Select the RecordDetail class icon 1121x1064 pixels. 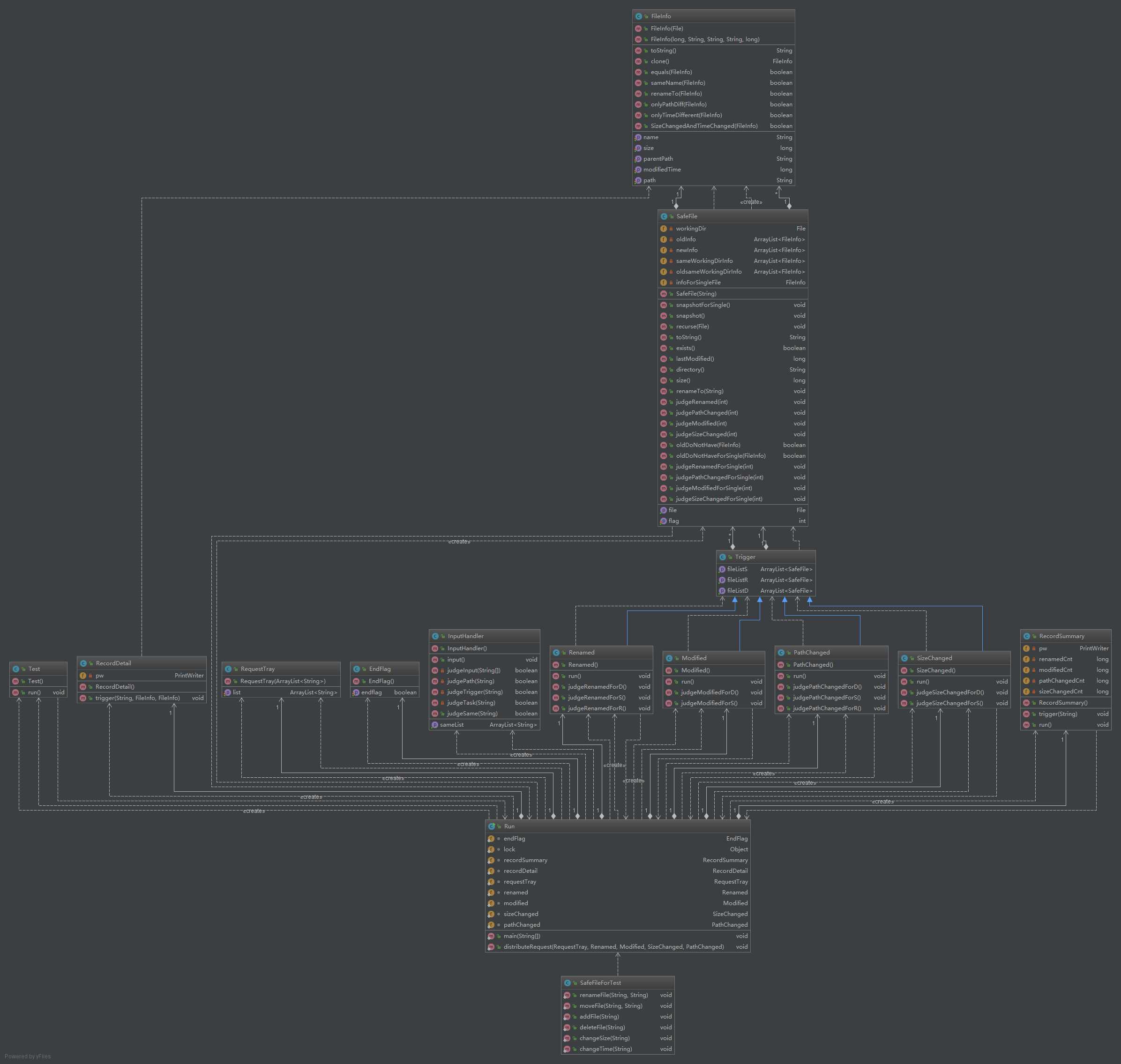point(83,663)
